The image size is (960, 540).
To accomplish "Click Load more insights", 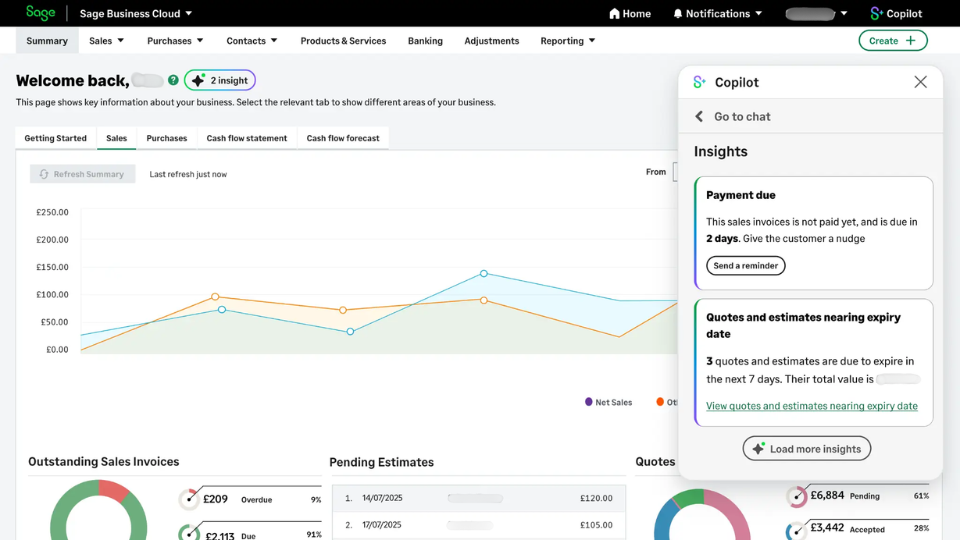I will [807, 449].
